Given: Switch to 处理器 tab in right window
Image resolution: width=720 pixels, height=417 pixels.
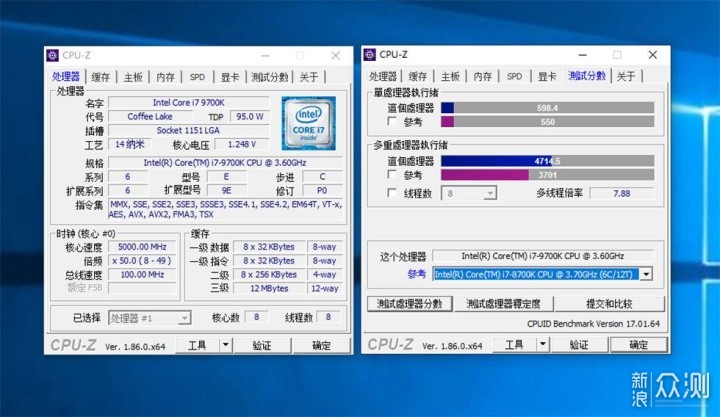Looking at the screenshot, I should [x=383, y=76].
